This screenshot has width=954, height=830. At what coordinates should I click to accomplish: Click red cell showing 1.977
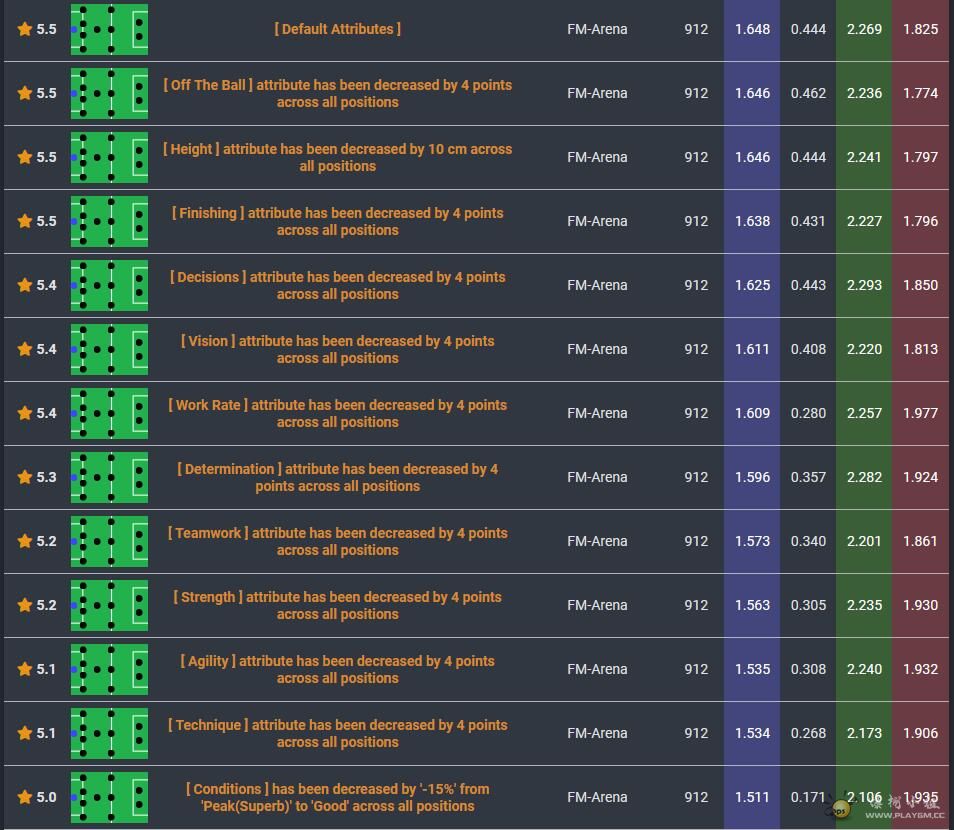[920, 413]
